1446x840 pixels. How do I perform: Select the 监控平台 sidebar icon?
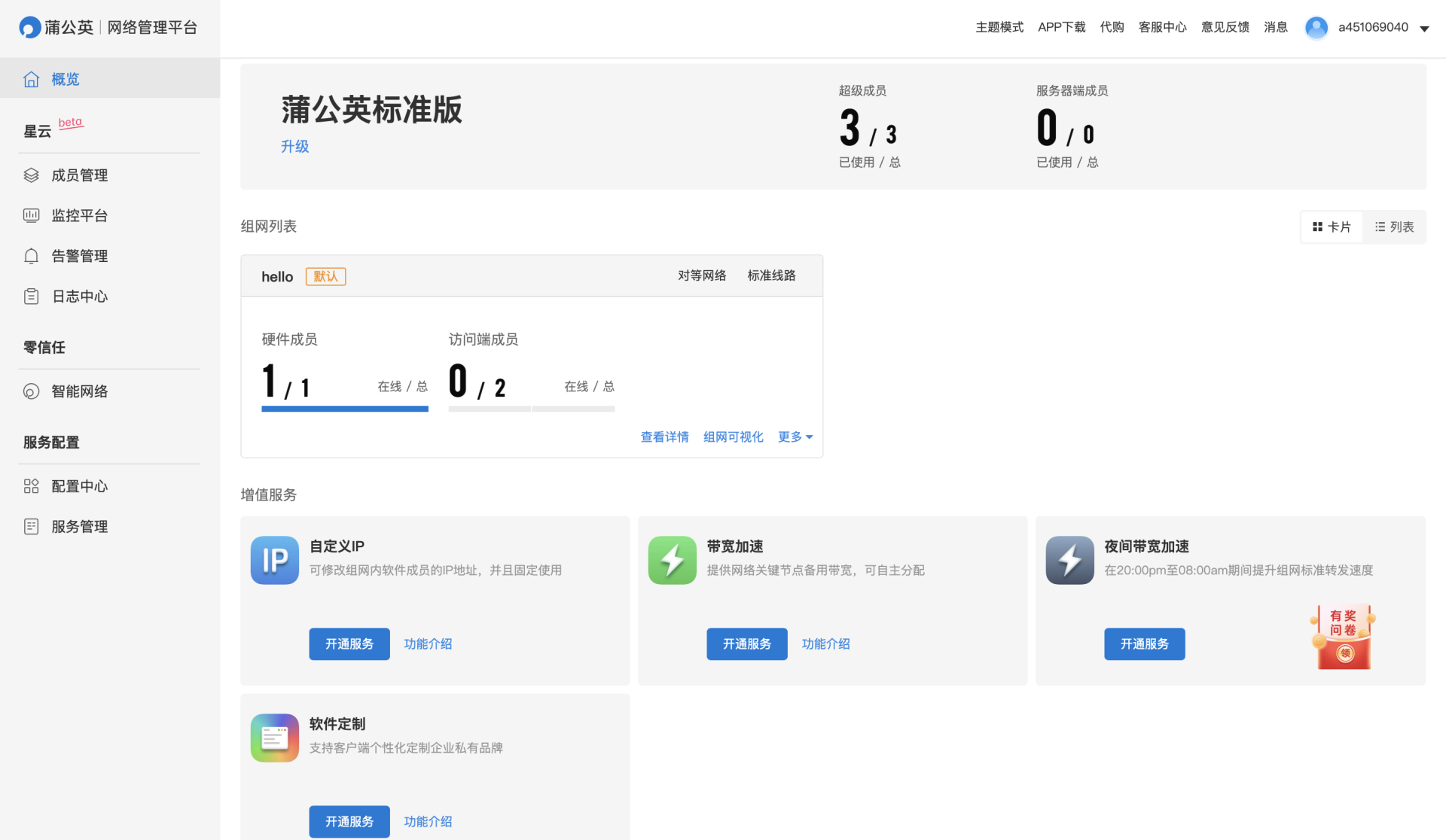(x=31, y=215)
